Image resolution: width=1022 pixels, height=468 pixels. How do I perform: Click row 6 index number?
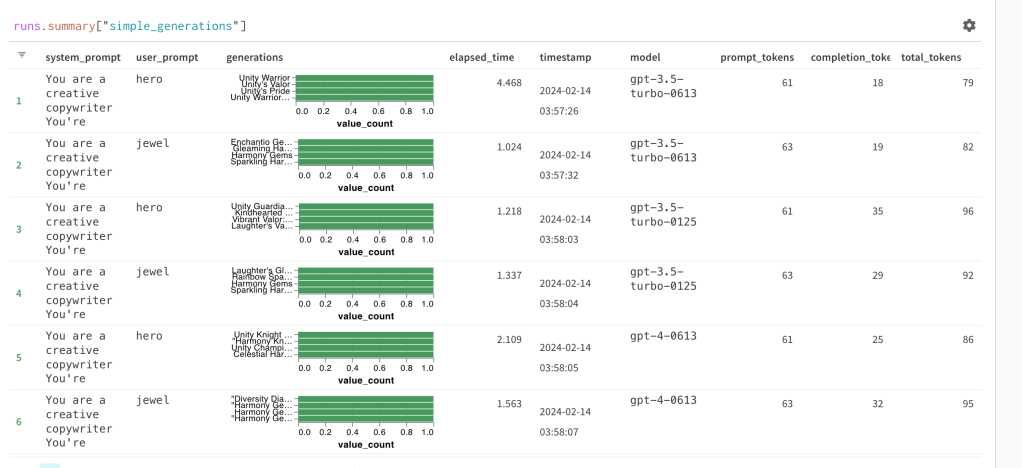click(18, 421)
